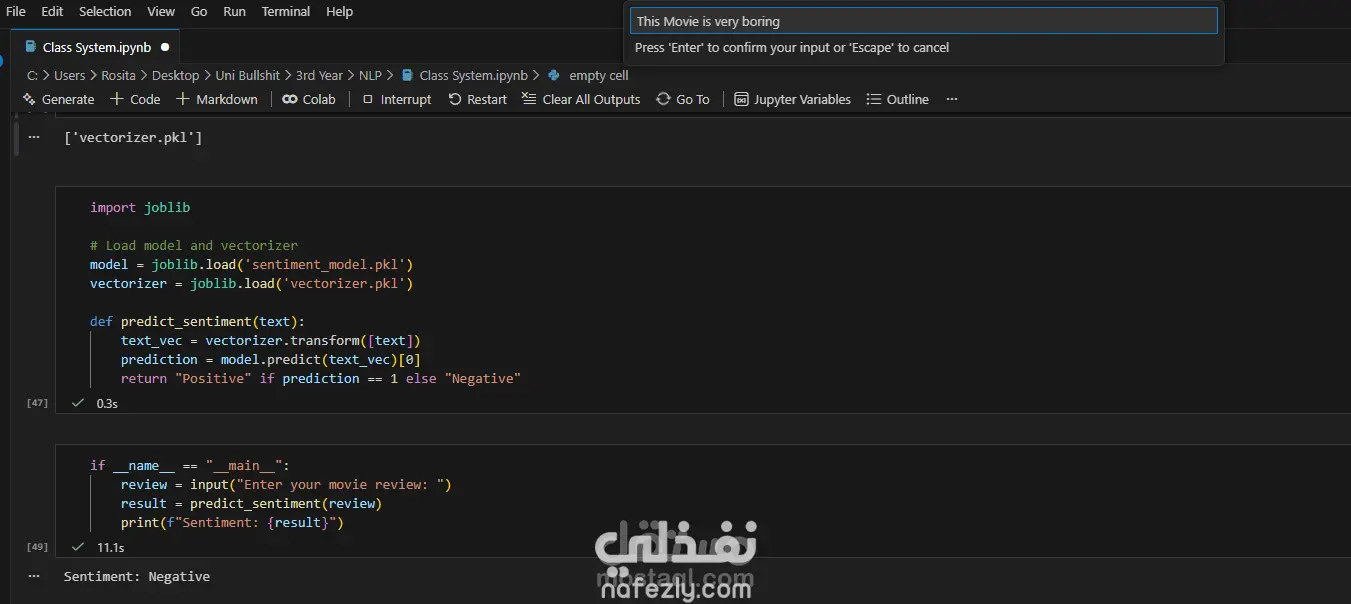Click the 3rd Year breadcrumb segment

click(320, 75)
